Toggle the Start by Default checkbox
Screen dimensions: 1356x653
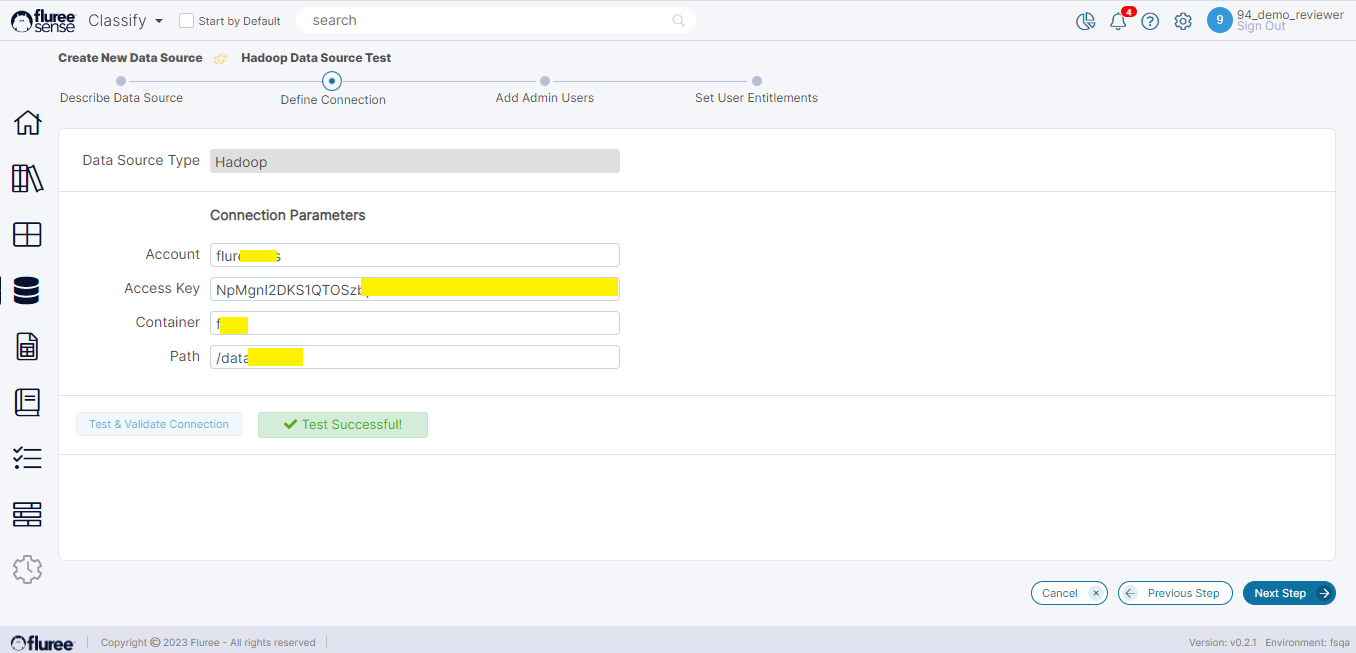point(186,21)
